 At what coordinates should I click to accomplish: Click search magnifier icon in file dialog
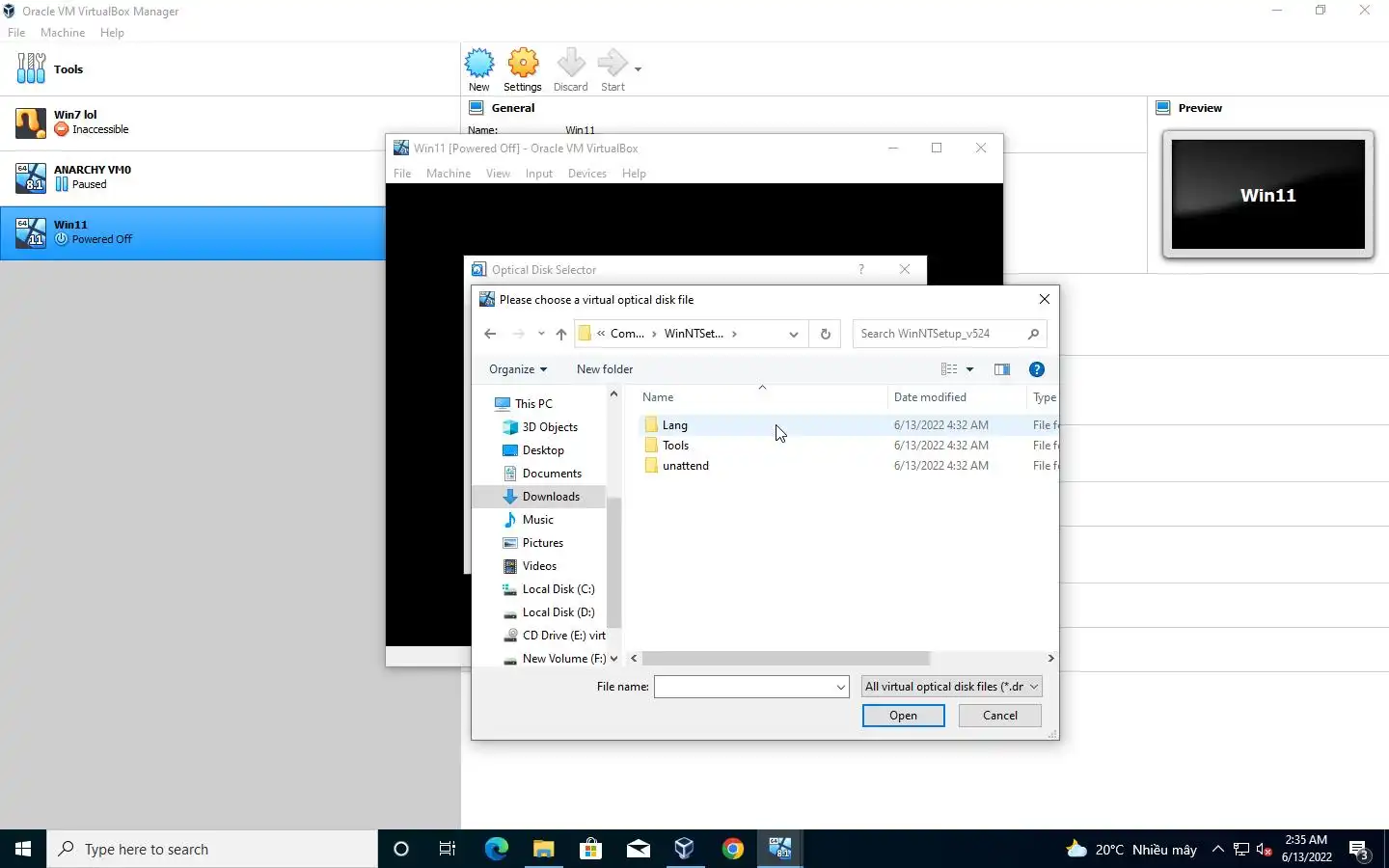[x=1033, y=334]
